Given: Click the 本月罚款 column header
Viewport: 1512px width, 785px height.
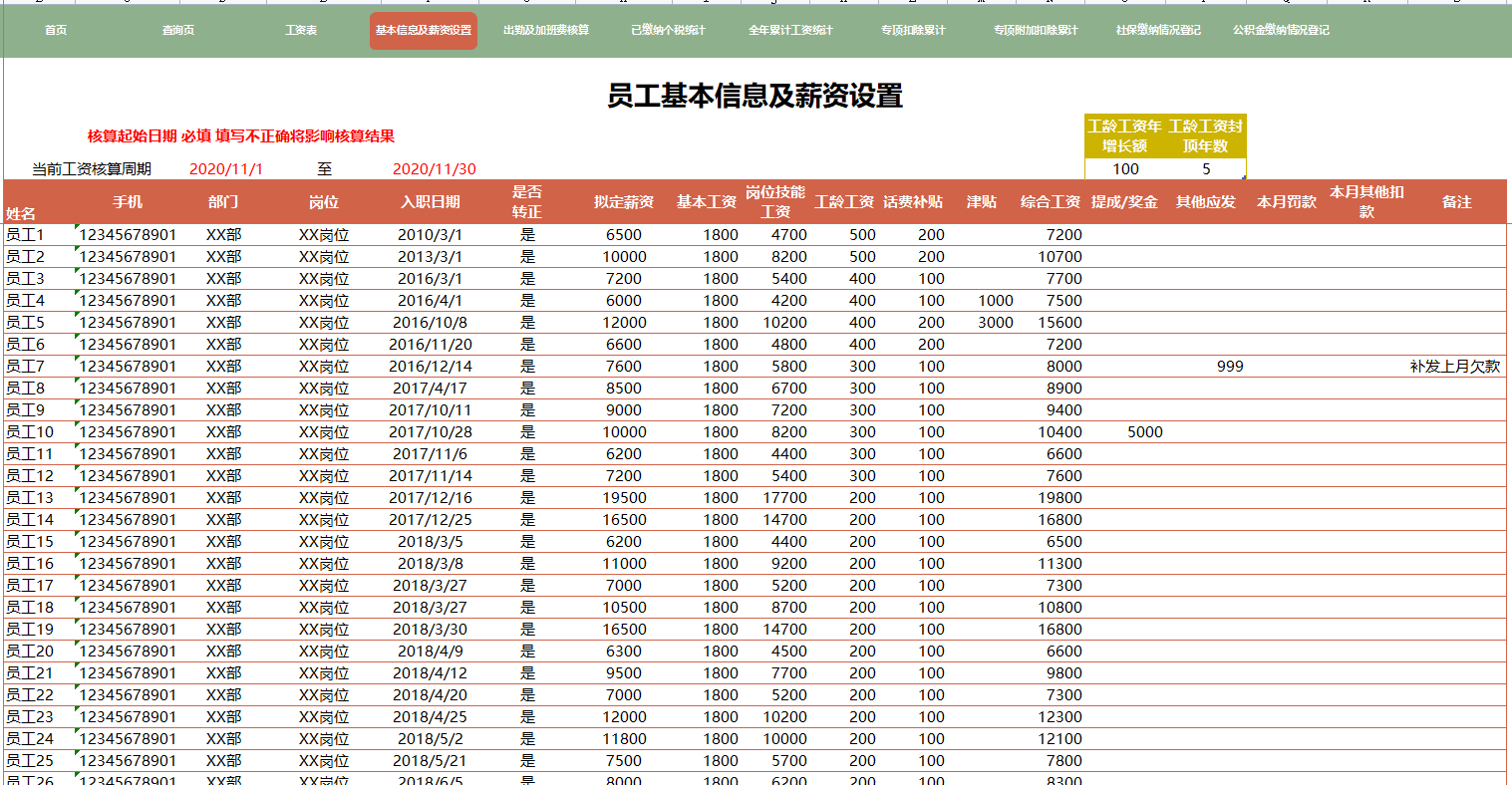Looking at the screenshot, I should point(1287,202).
